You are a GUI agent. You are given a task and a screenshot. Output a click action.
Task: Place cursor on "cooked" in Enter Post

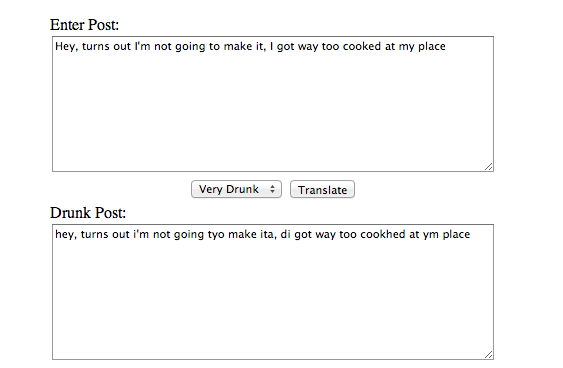pos(362,46)
